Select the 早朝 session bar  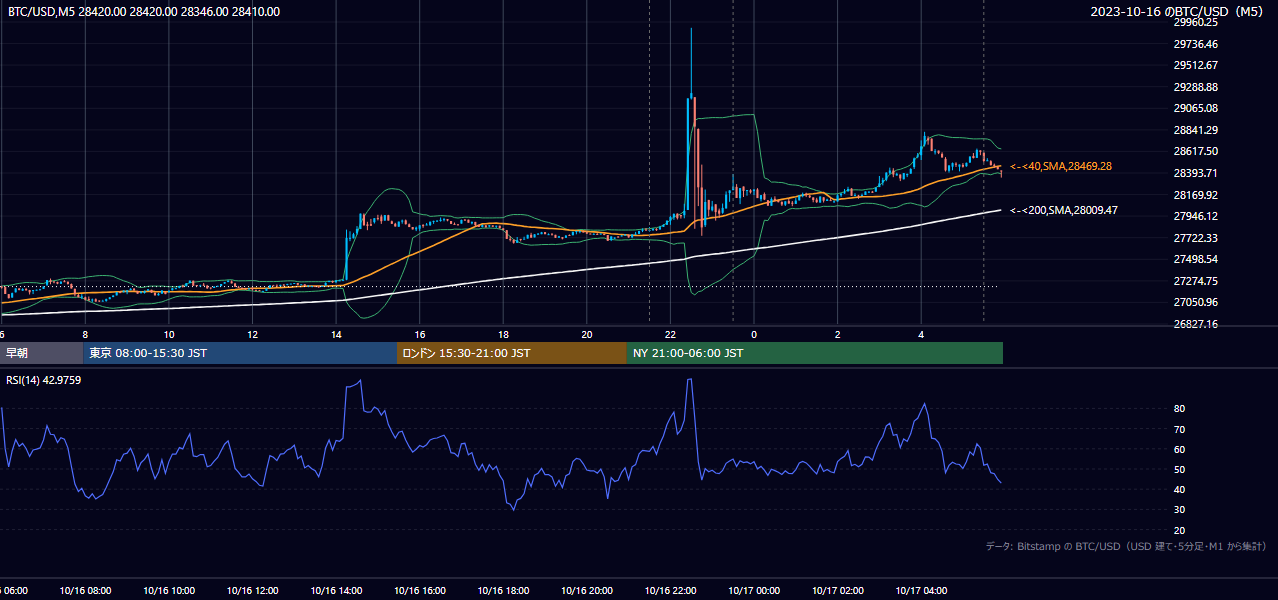(41, 353)
